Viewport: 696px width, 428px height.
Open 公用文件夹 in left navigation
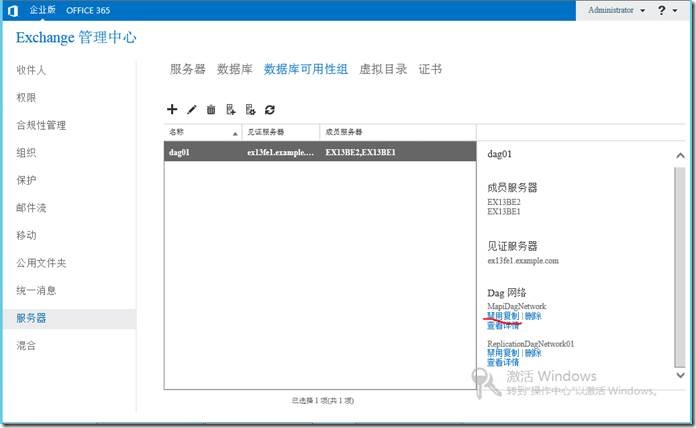pos(41,263)
